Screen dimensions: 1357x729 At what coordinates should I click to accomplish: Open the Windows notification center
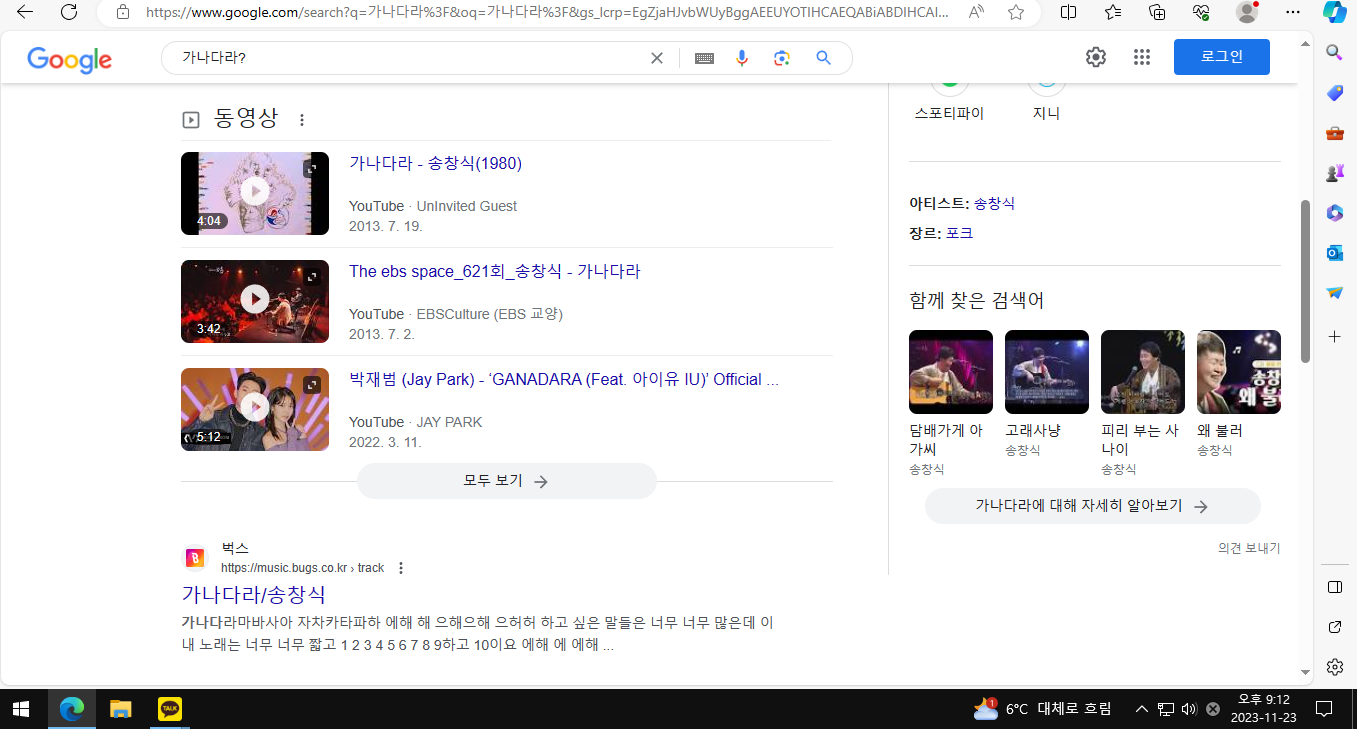(x=1324, y=709)
